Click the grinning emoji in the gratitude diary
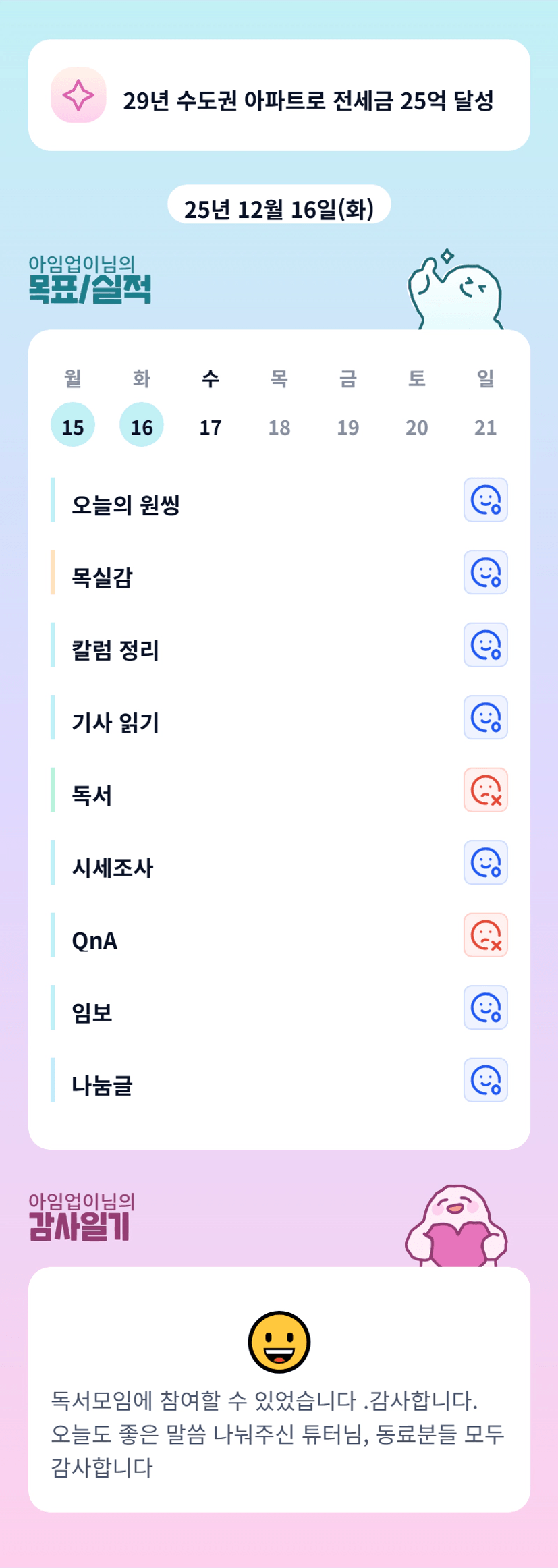558x1568 pixels. [x=279, y=1342]
